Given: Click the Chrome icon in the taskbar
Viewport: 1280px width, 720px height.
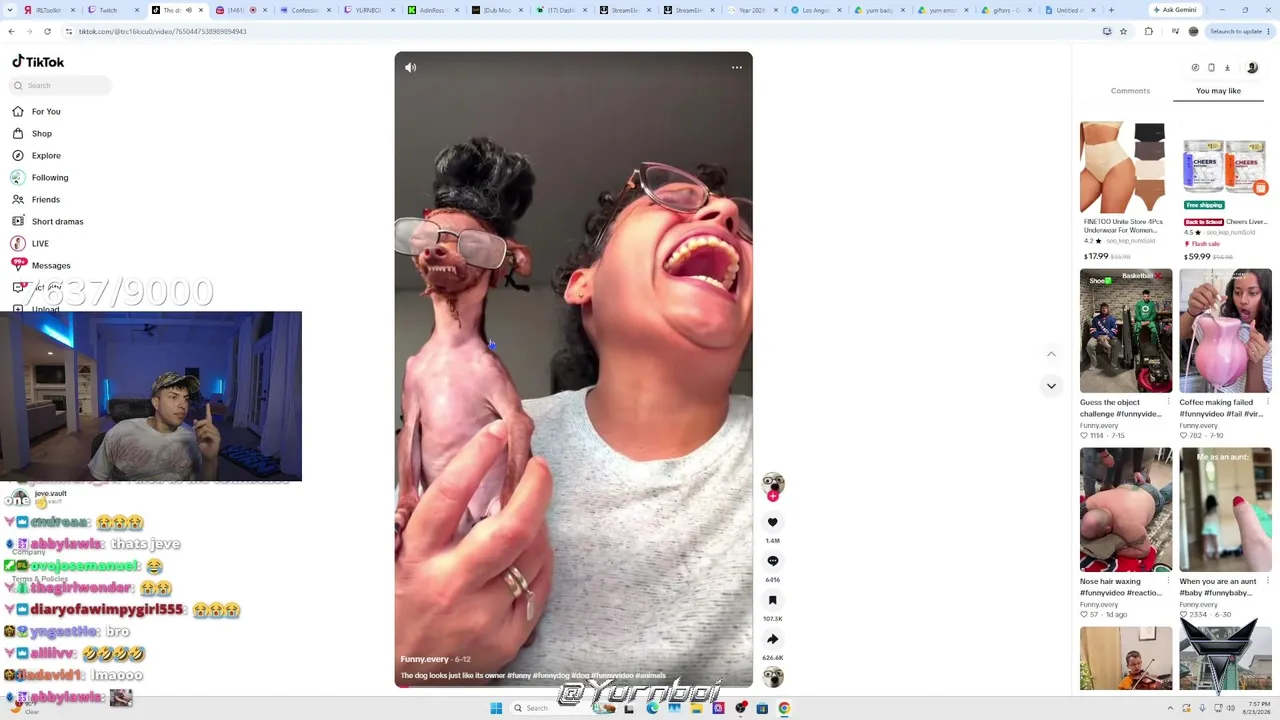Looking at the screenshot, I should tap(784, 708).
